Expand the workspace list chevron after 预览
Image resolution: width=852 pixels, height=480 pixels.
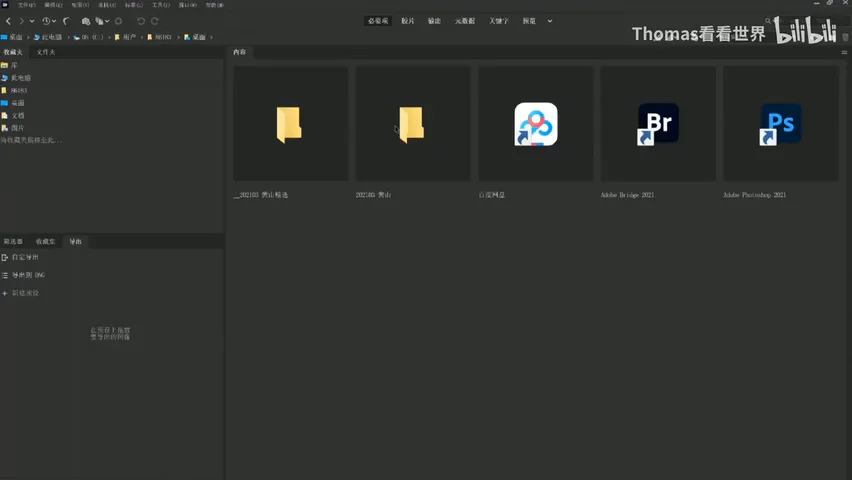pyautogui.click(x=550, y=21)
